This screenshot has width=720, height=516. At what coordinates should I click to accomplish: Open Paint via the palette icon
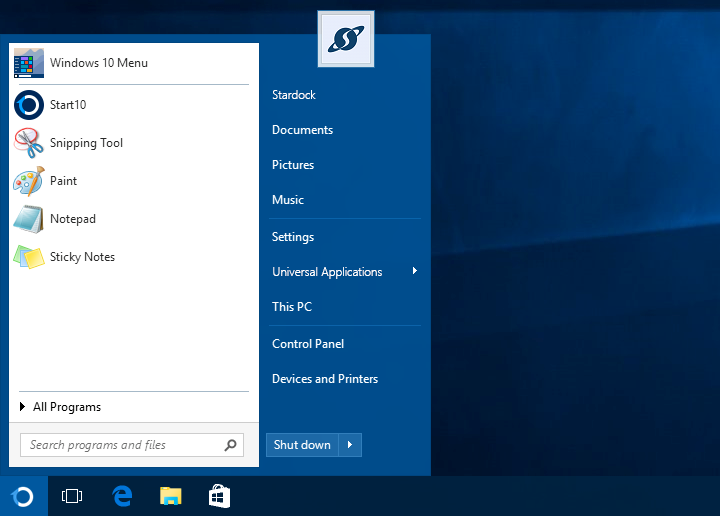click(x=29, y=181)
